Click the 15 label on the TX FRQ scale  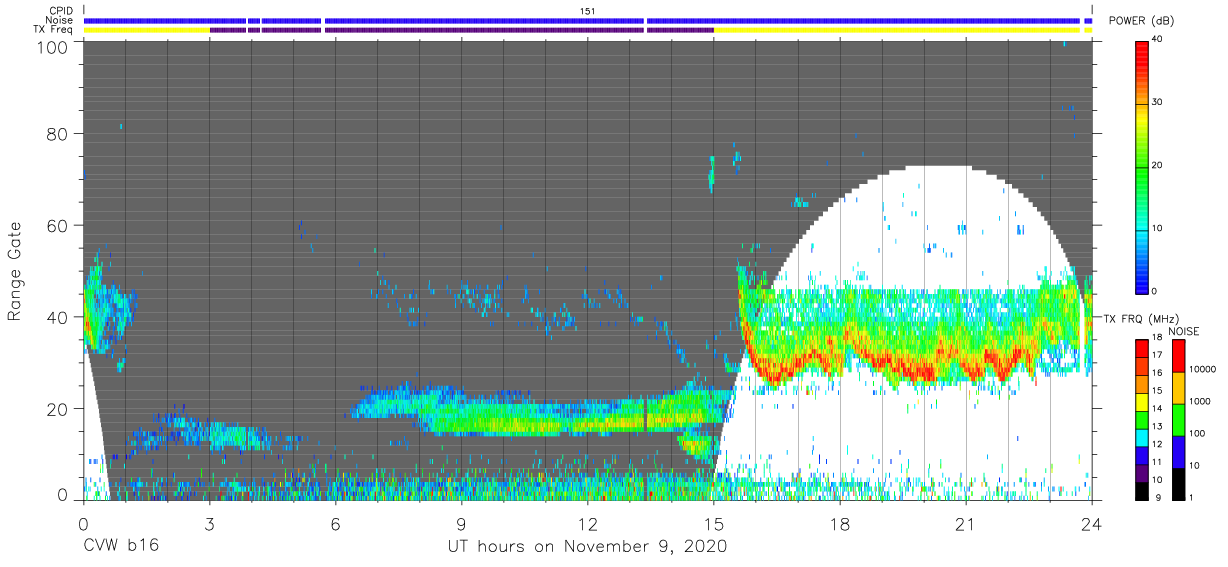[x=1157, y=391]
